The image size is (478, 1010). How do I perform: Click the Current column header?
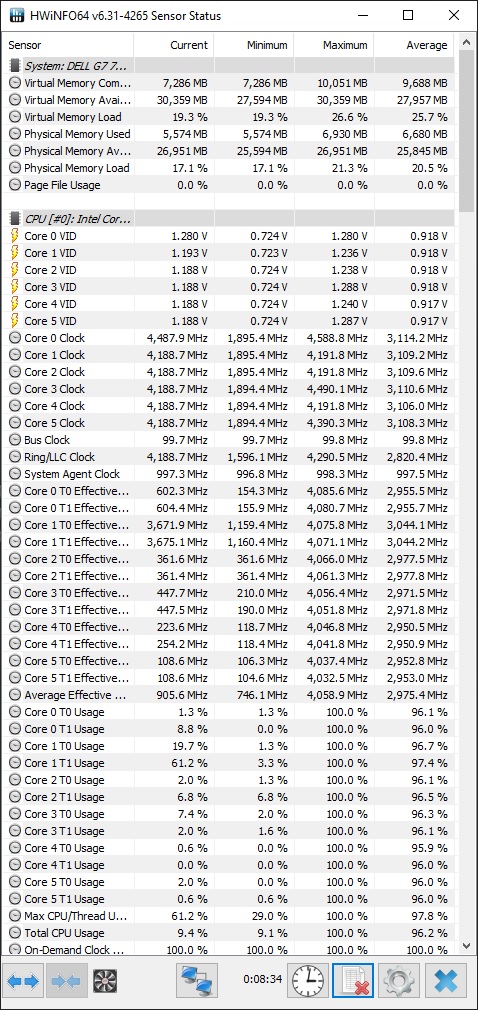pos(173,45)
